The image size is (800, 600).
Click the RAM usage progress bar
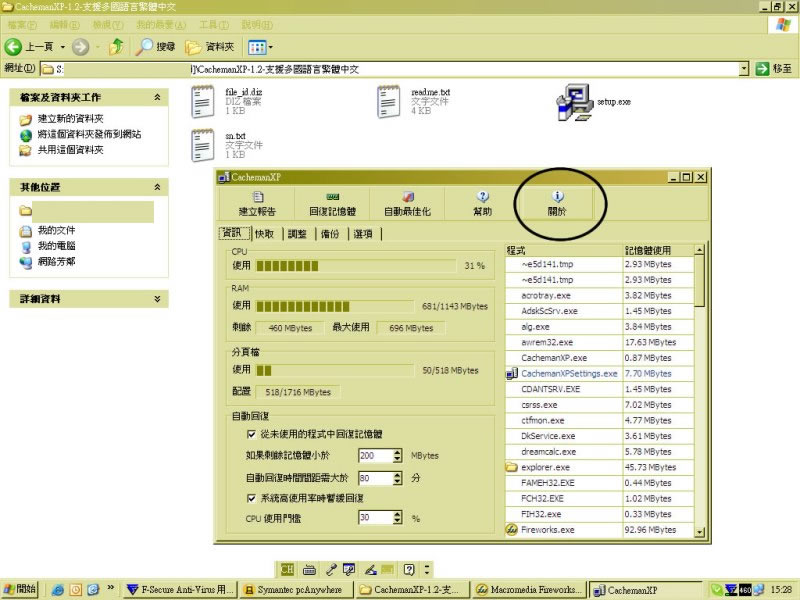pyautogui.click(x=335, y=306)
